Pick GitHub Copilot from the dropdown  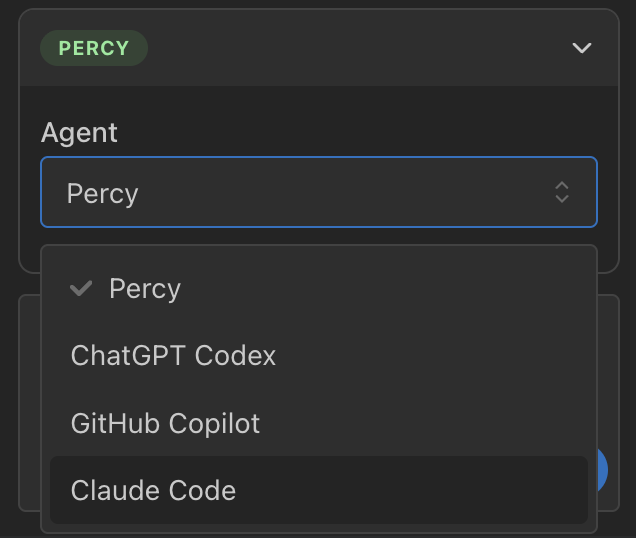point(165,423)
